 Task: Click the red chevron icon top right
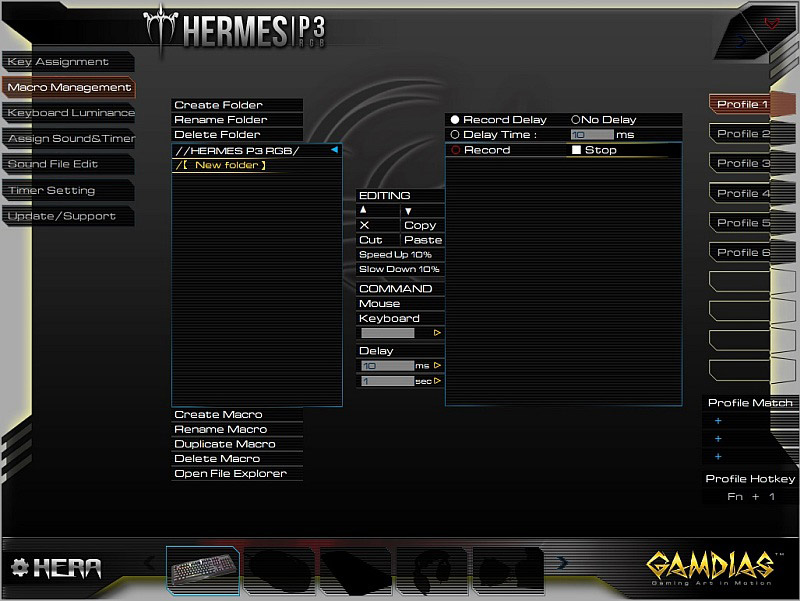tap(771, 23)
